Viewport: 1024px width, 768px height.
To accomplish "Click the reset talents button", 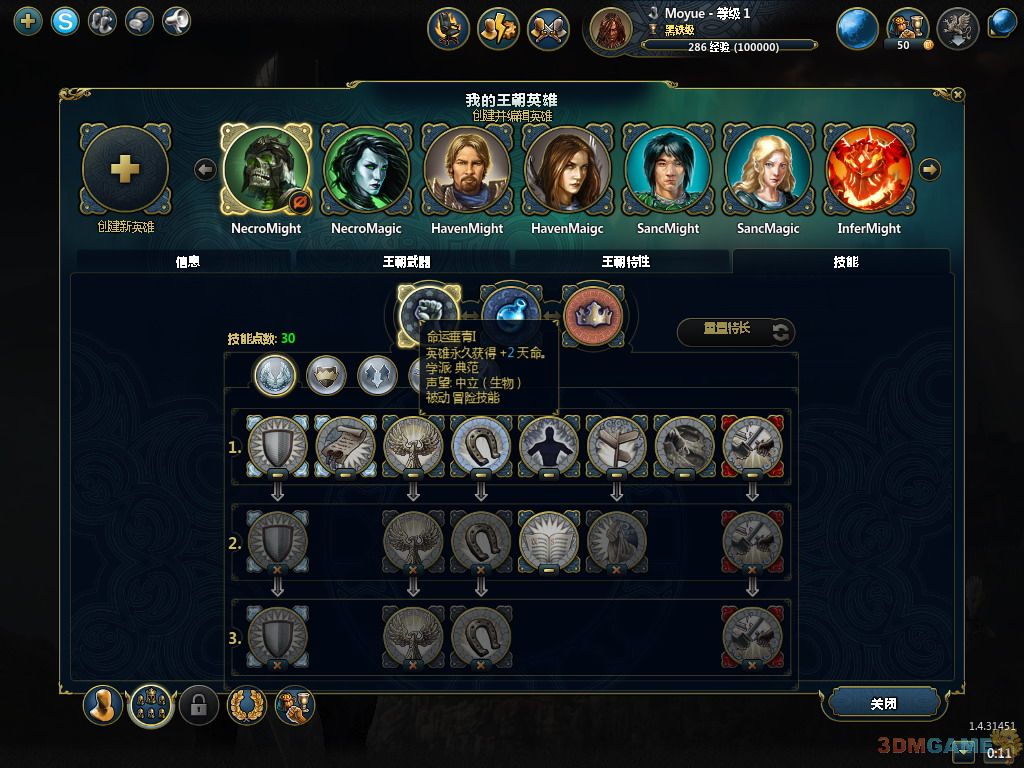I will tap(736, 330).
